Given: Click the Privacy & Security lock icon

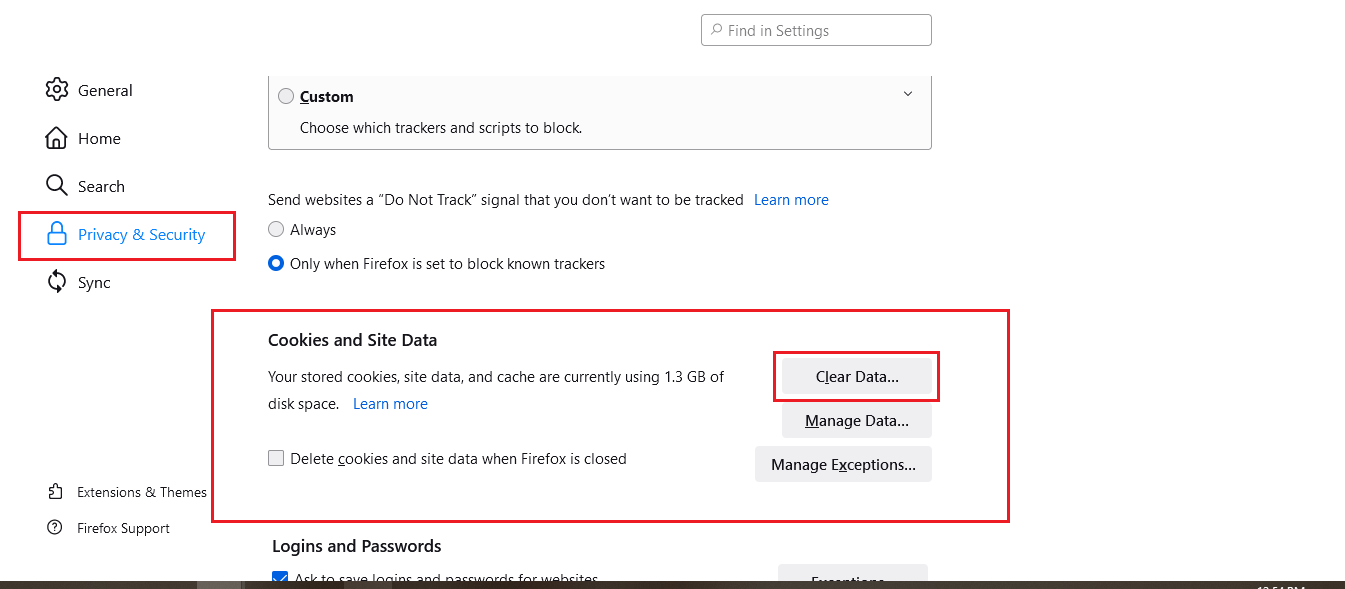Looking at the screenshot, I should (x=58, y=234).
